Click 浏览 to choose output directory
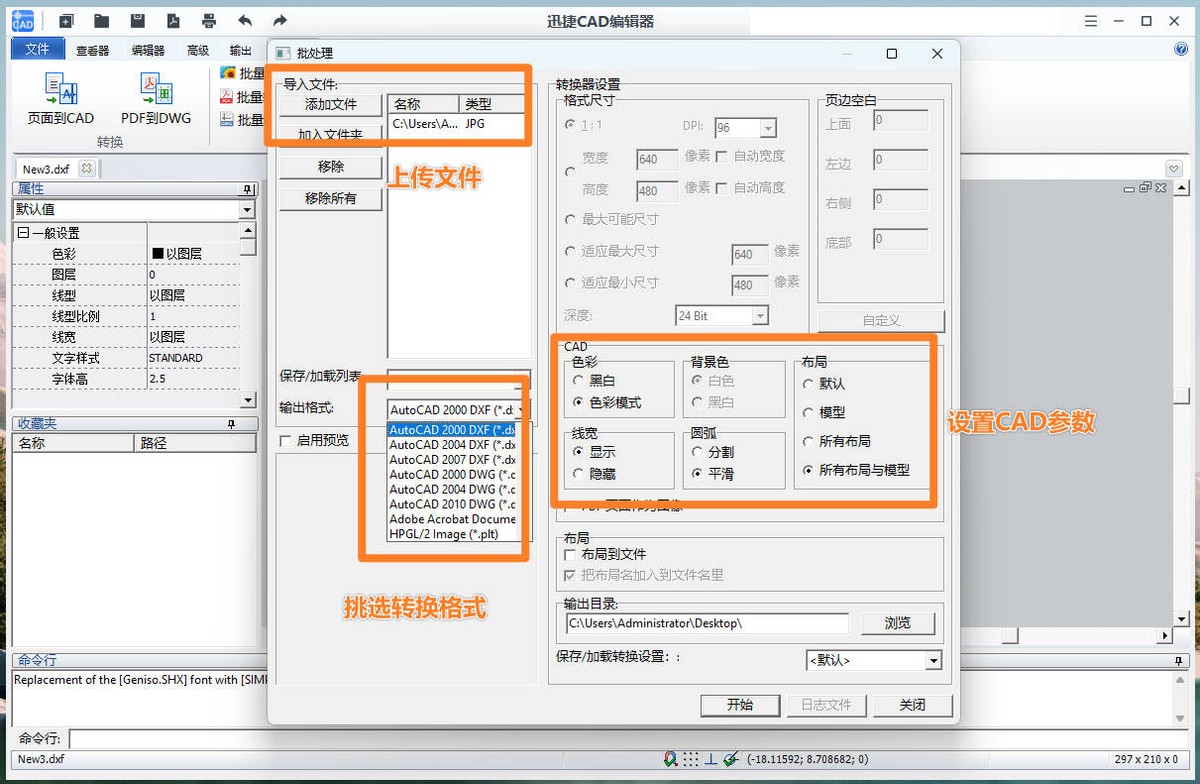 (897, 622)
